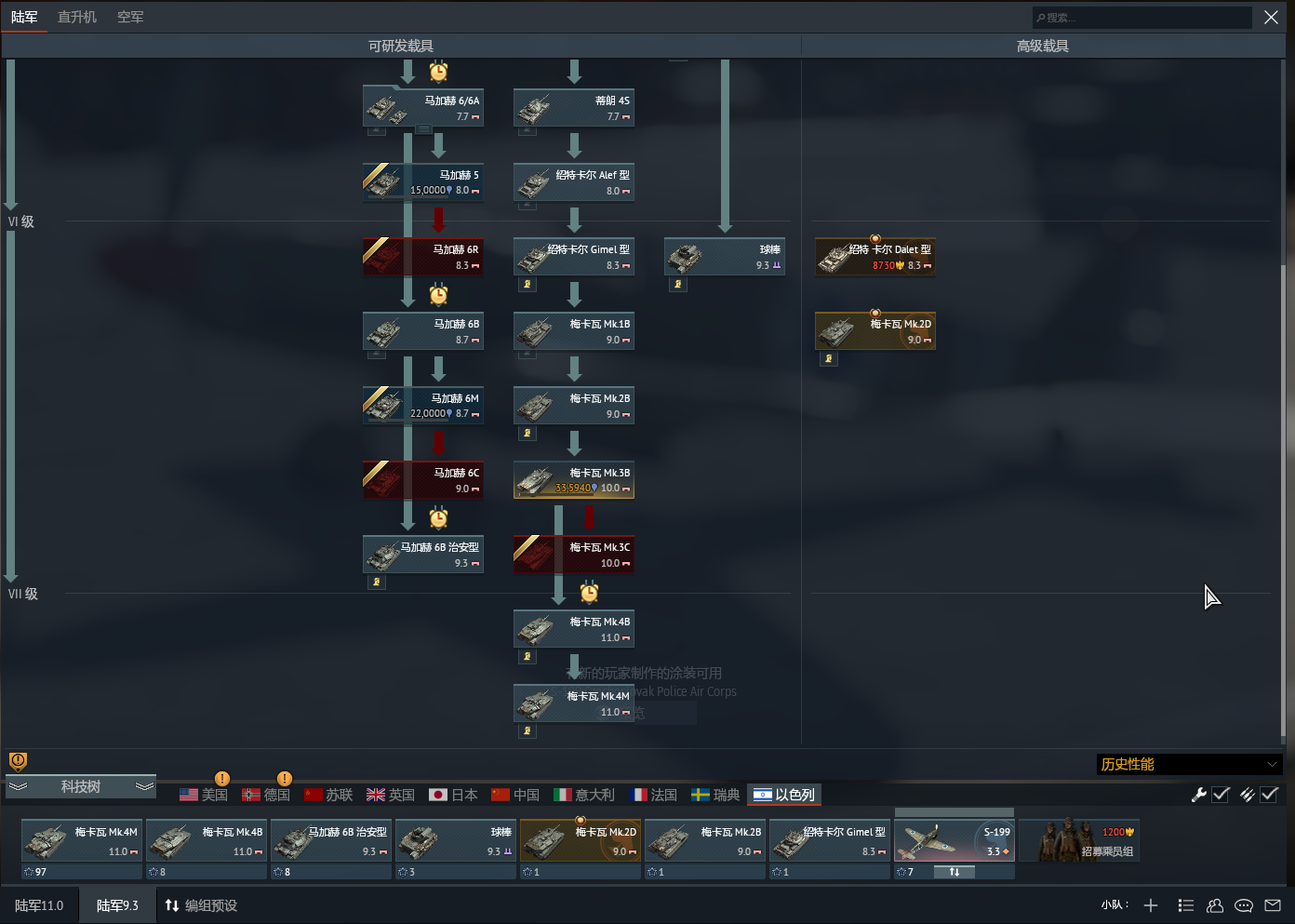Switch to the 直升机 tab
The image size is (1295, 924).
[x=77, y=17]
